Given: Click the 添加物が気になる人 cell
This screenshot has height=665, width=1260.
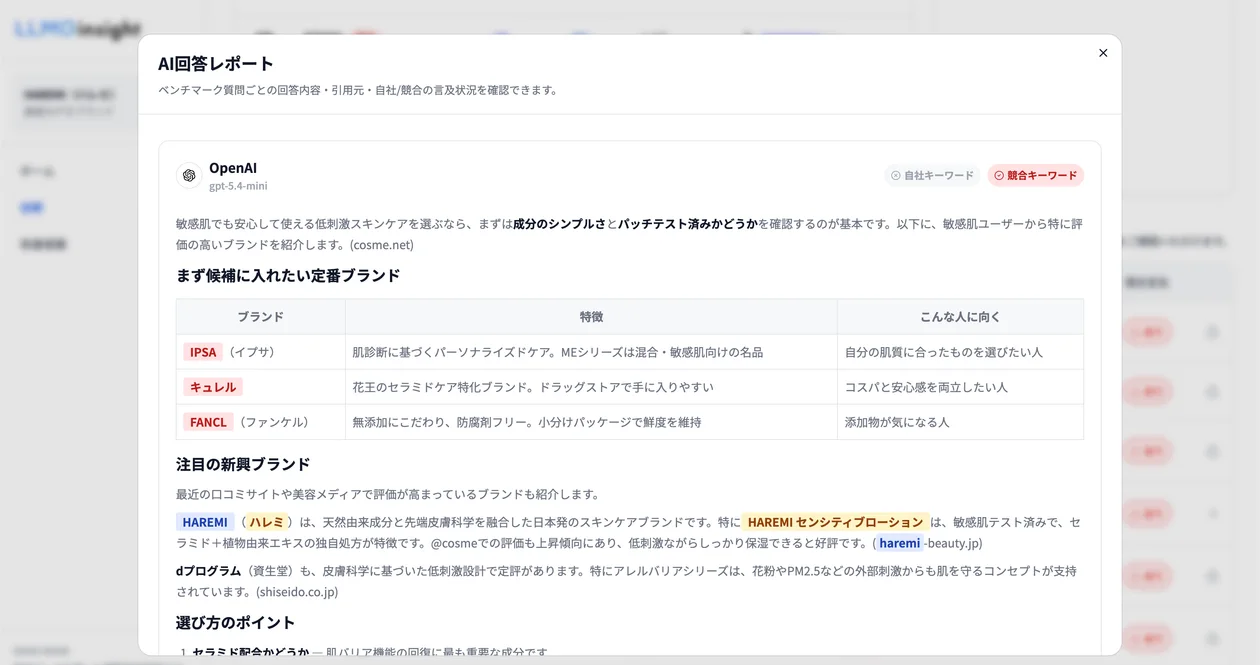Looking at the screenshot, I should pyautogui.click(x=960, y=422).
